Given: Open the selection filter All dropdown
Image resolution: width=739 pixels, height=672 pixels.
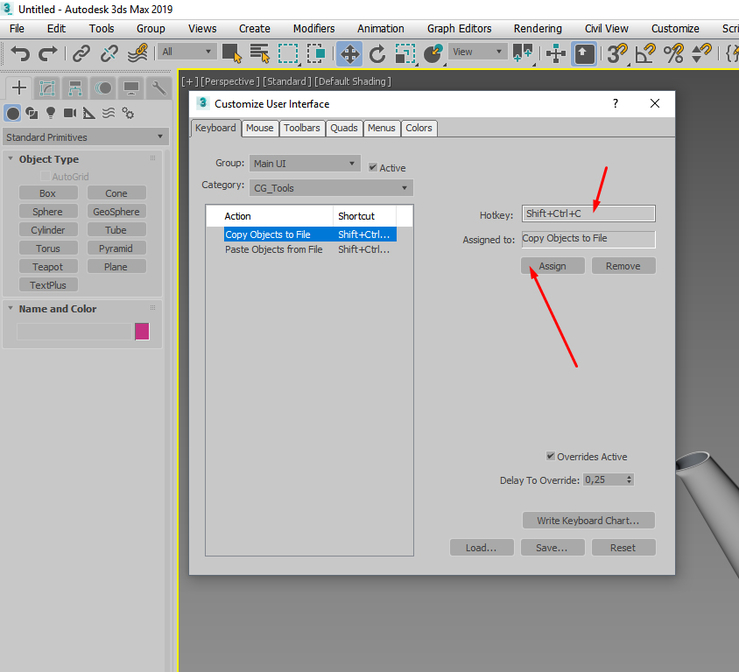Looking at the screenshot, I should [x=187, y=51].
